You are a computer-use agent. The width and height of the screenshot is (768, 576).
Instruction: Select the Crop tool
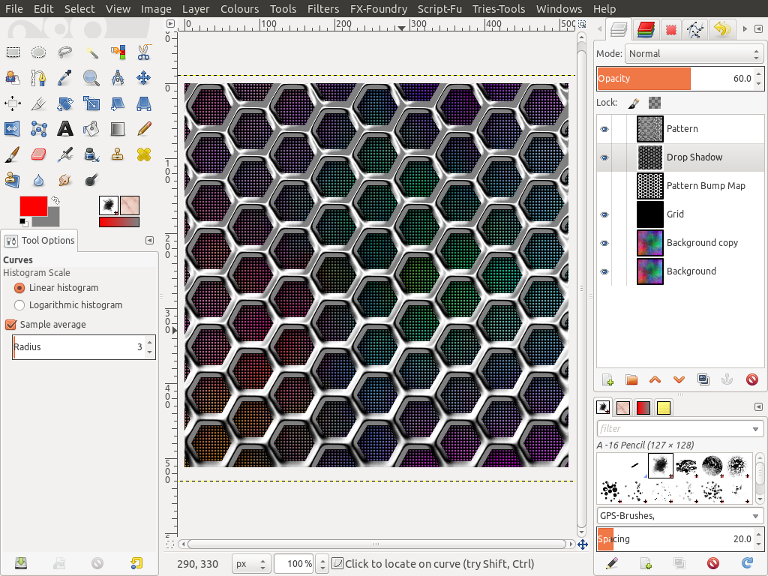tap(39, 103)
